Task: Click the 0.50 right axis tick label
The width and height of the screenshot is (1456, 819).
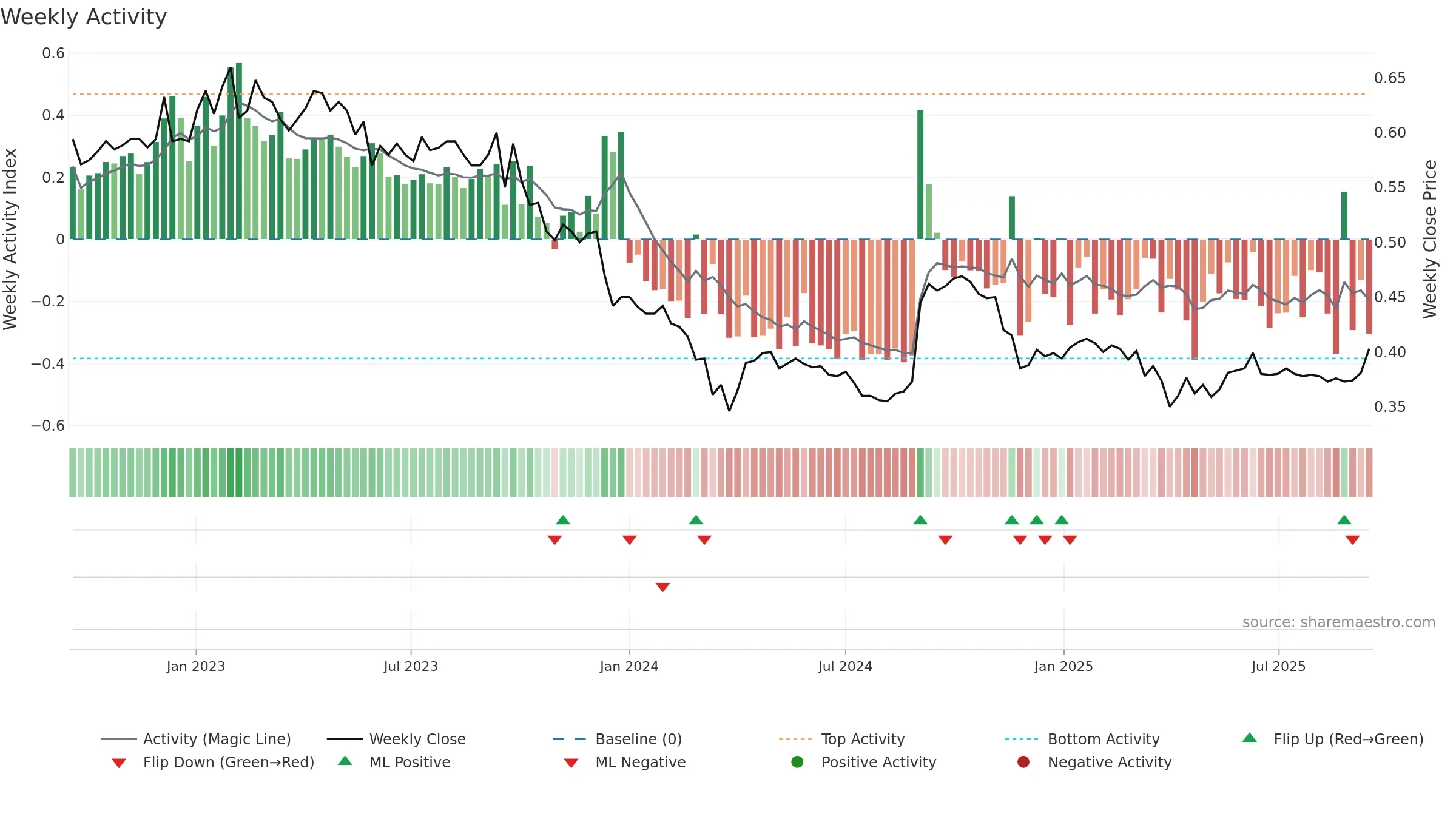Action: click(x=1390, y=243)
